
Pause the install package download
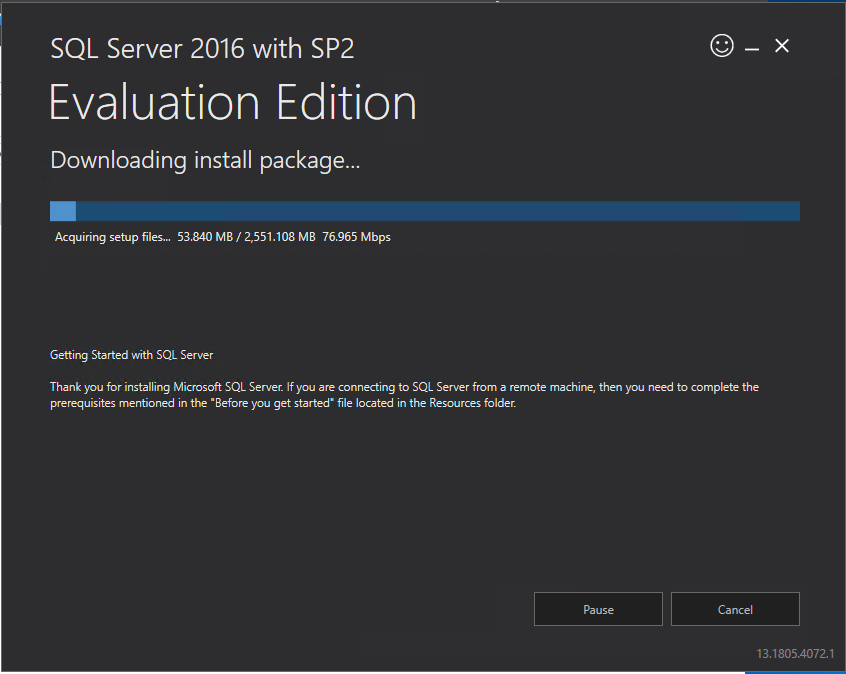coord(598,609)
